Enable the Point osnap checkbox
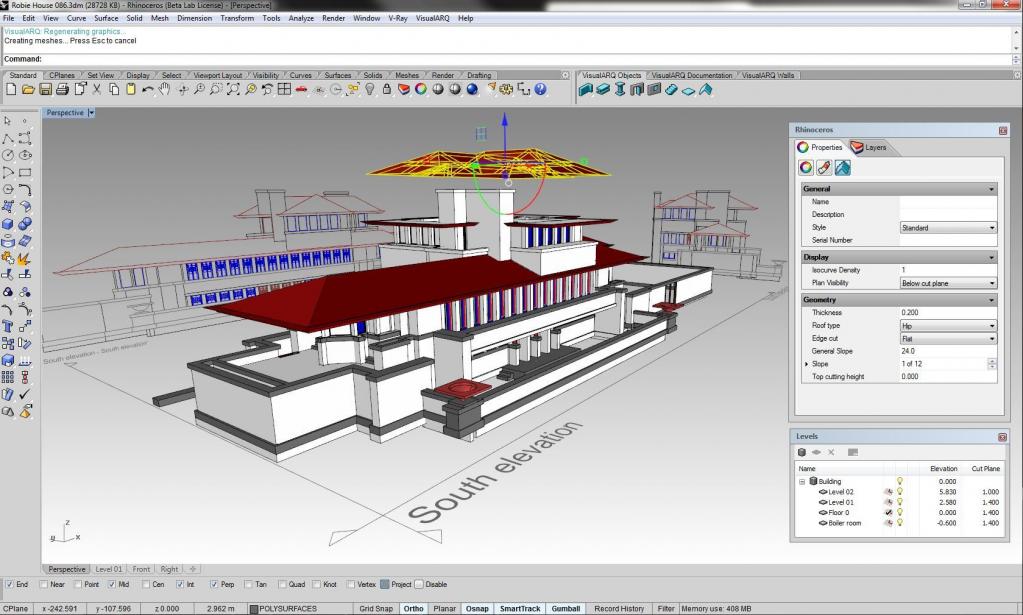1023x615 pixels. click(78, 584)
